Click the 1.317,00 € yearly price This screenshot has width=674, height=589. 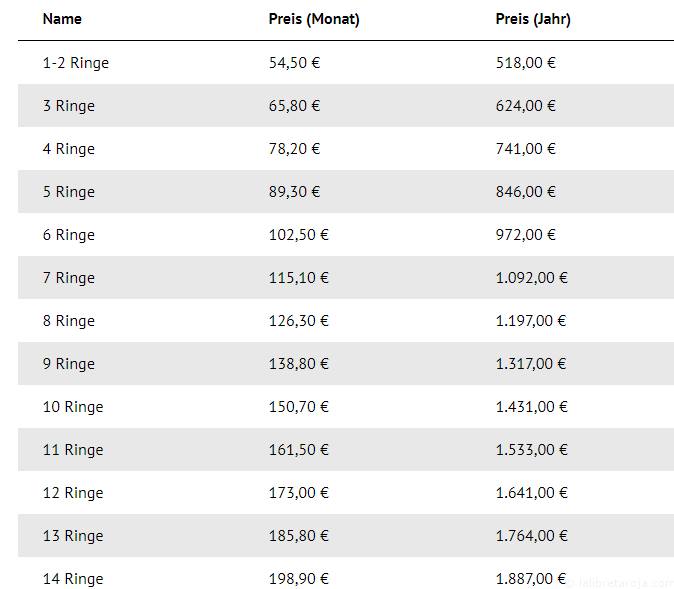[x=532, y=364]
